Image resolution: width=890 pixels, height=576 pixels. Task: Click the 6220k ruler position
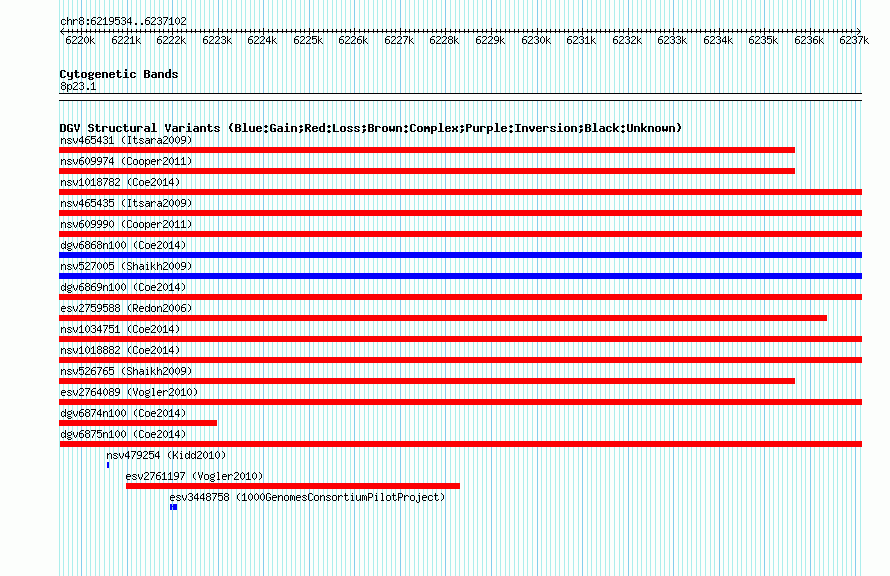click(80, 40)
